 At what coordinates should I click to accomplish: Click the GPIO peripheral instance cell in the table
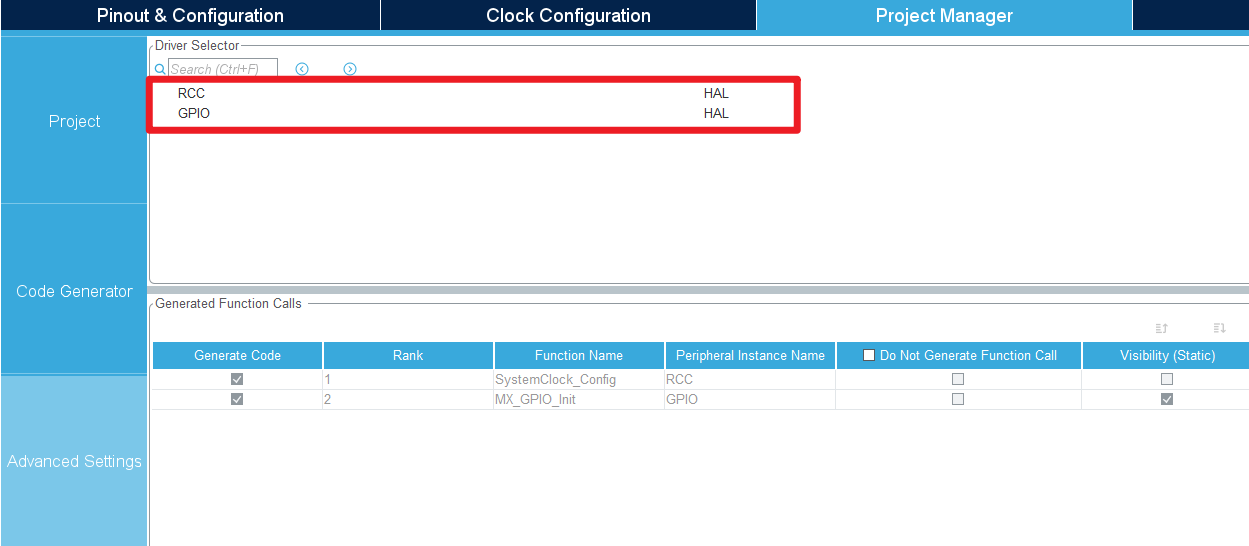pyautogui.click(x=750, y=399)
